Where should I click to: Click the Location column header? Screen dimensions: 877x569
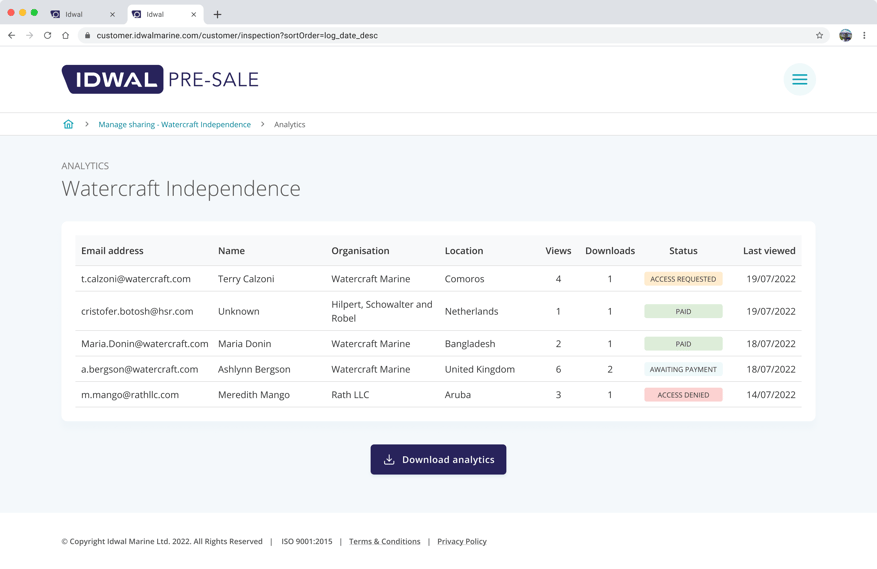pyautogui.click(x=464, y=251)
